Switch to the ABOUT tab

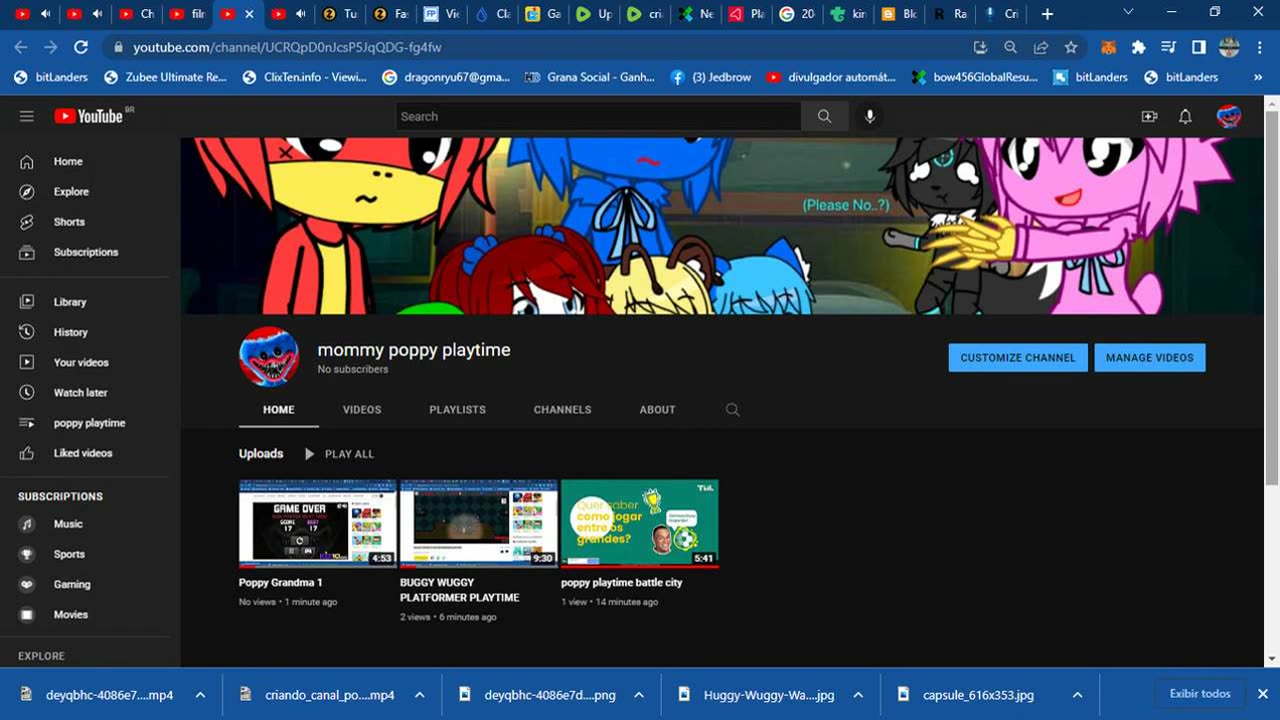coord(657,410)
